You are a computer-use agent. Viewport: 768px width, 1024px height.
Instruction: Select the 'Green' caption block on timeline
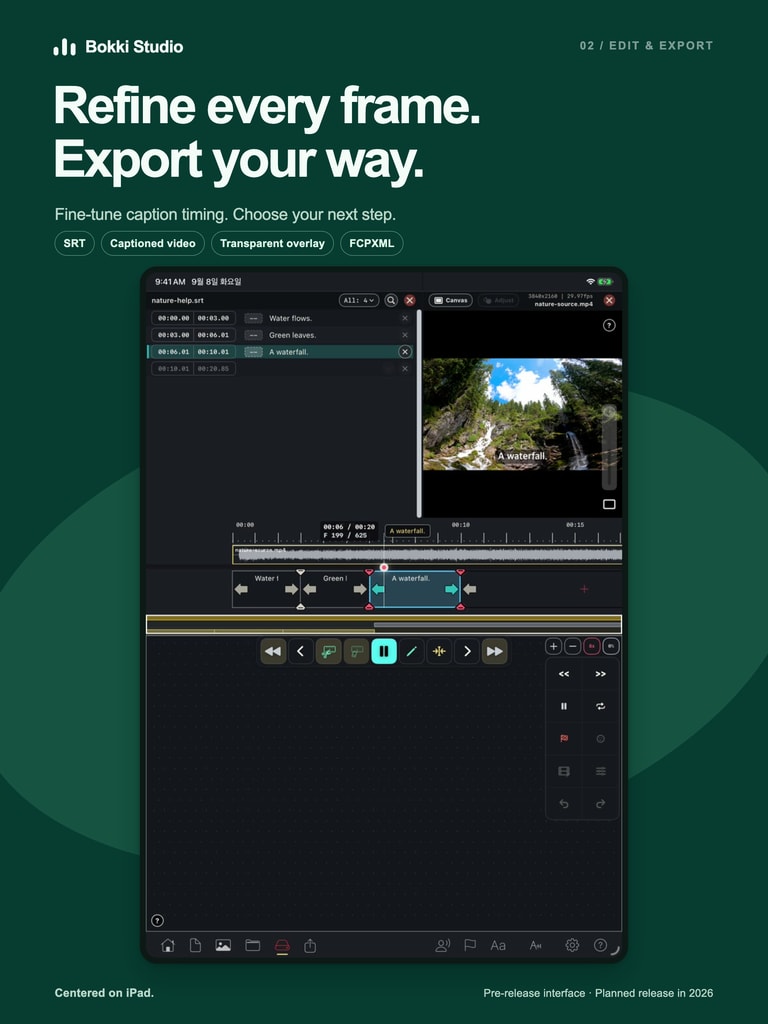tap(335, 589)
